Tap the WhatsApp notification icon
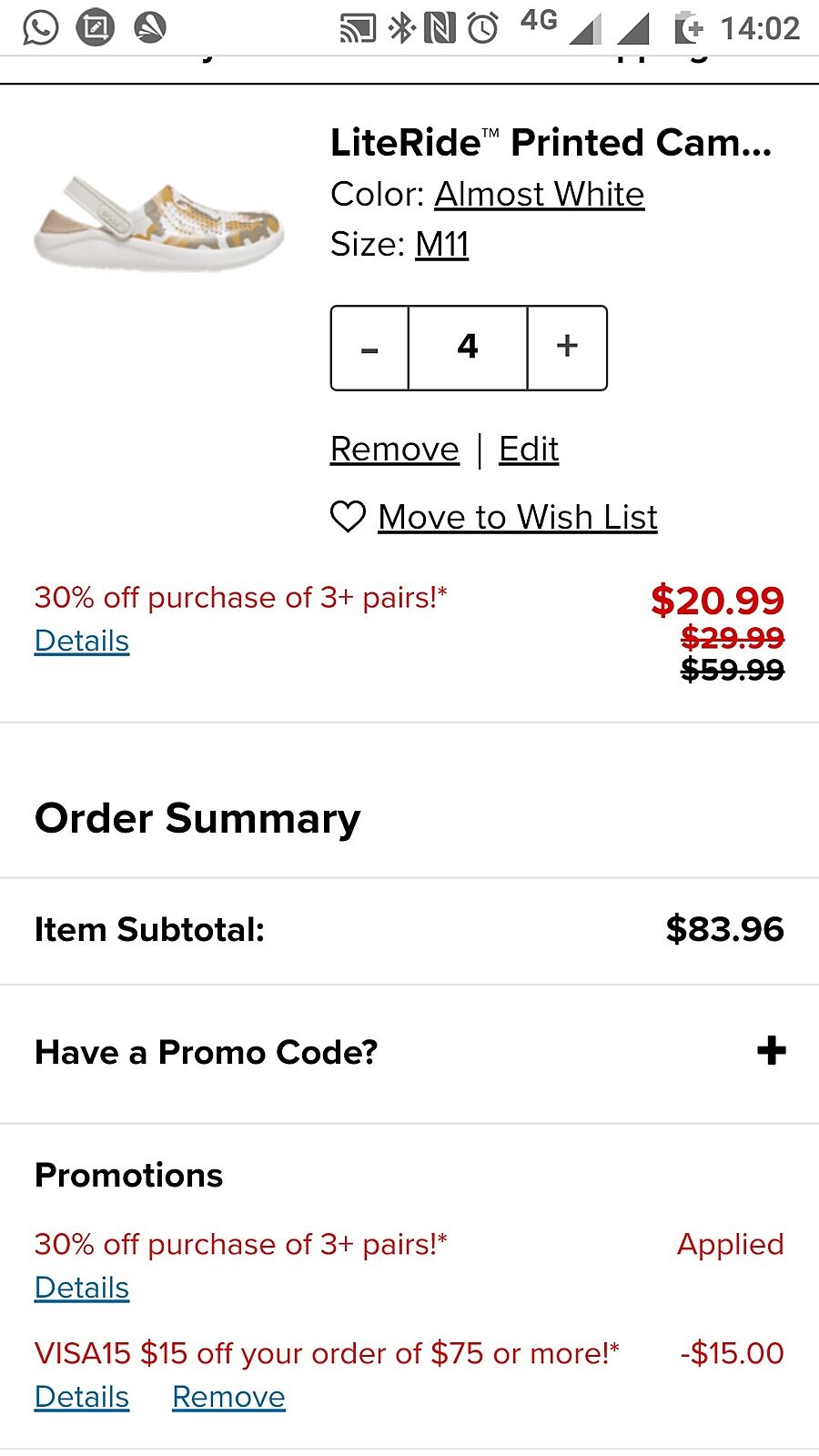Viewport: 819px width, 1456px height. [x=40, y=27]
